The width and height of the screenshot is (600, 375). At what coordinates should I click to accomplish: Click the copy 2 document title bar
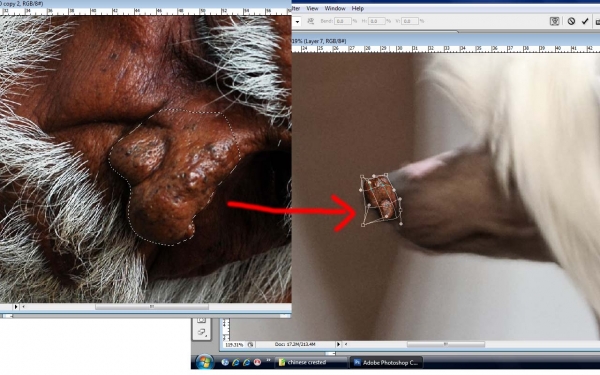(145, 4)
